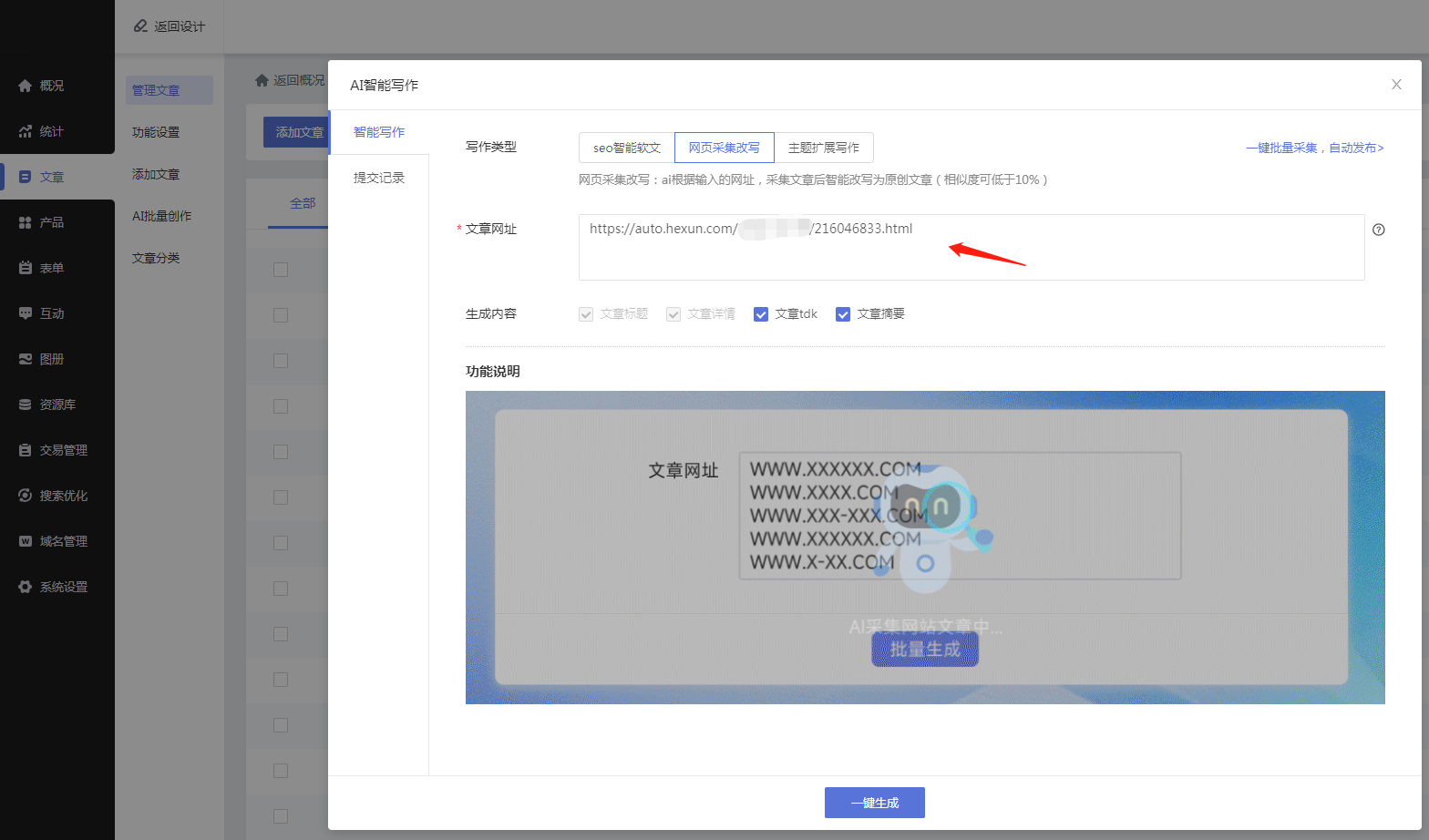
Task: Close the AI智能写作 dialog
Action: 1396,85
